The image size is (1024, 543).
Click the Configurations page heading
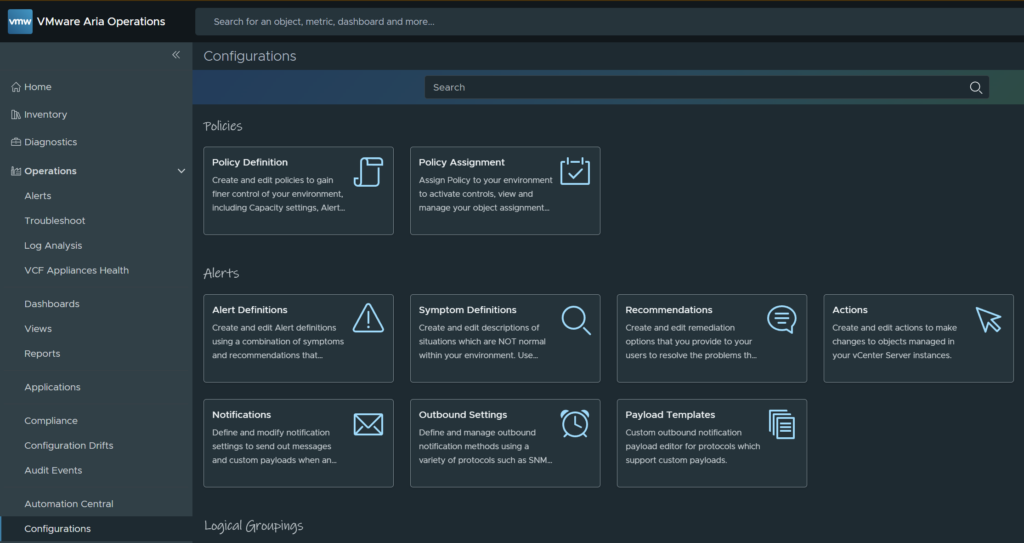click(x=249, y=56)
